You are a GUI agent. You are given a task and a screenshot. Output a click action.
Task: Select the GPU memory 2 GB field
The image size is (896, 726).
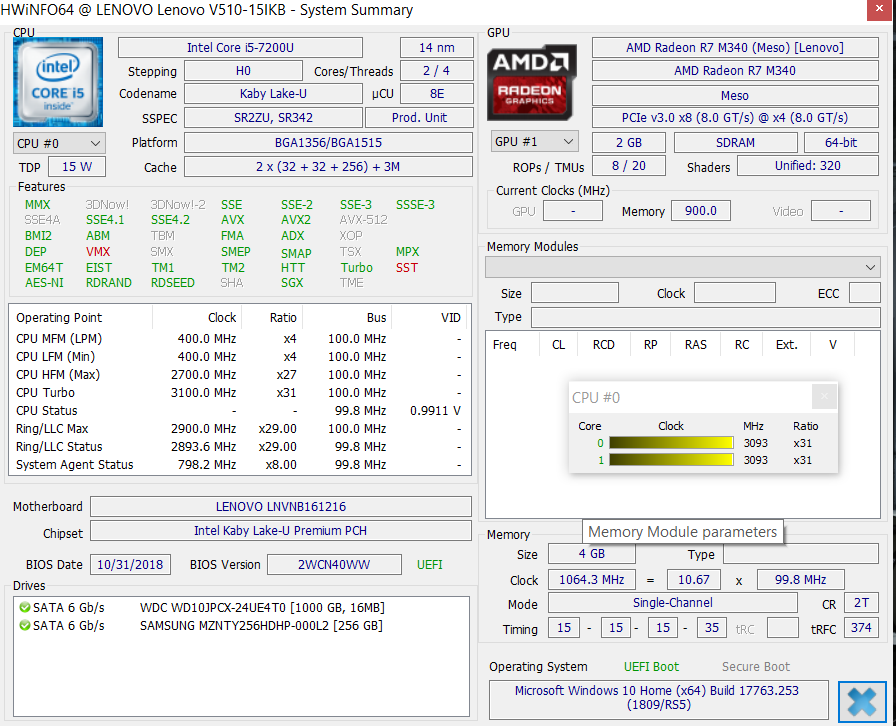coord(629,142)
